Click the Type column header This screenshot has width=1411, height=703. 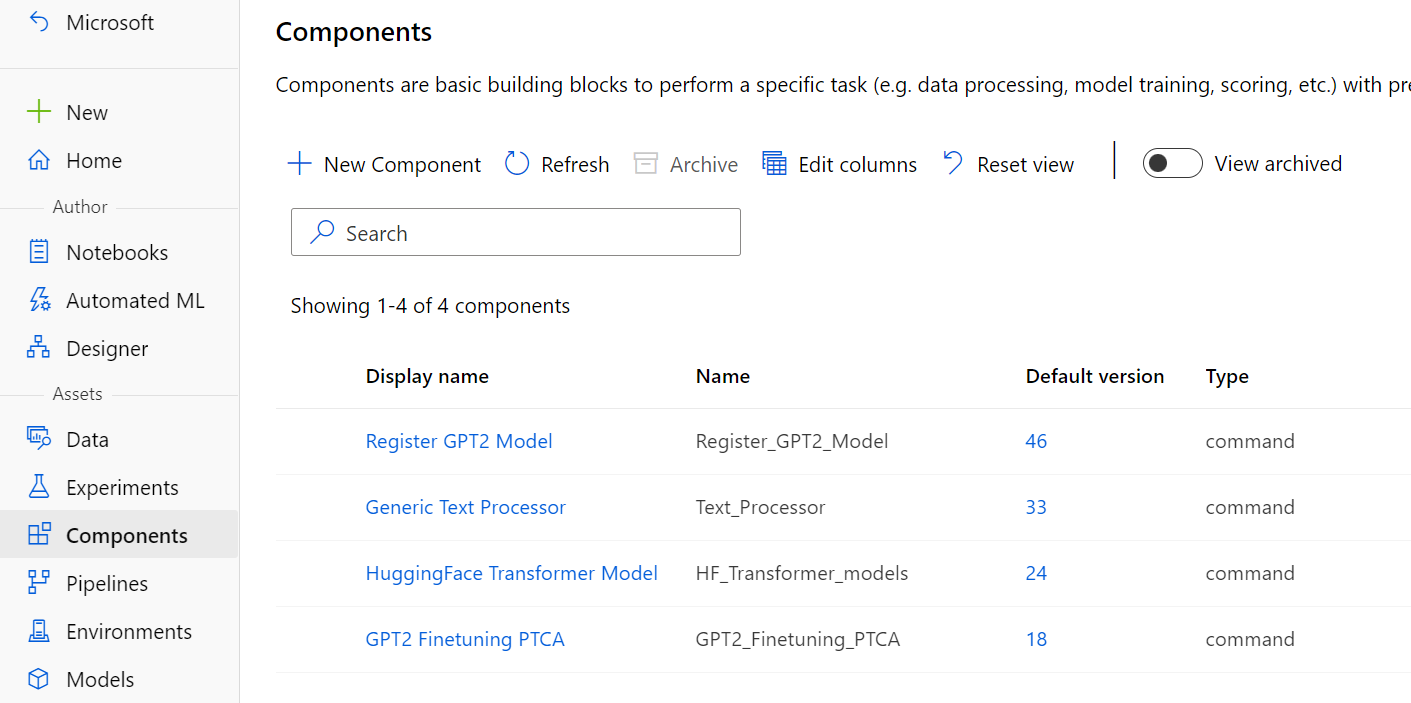(1227, 376)
